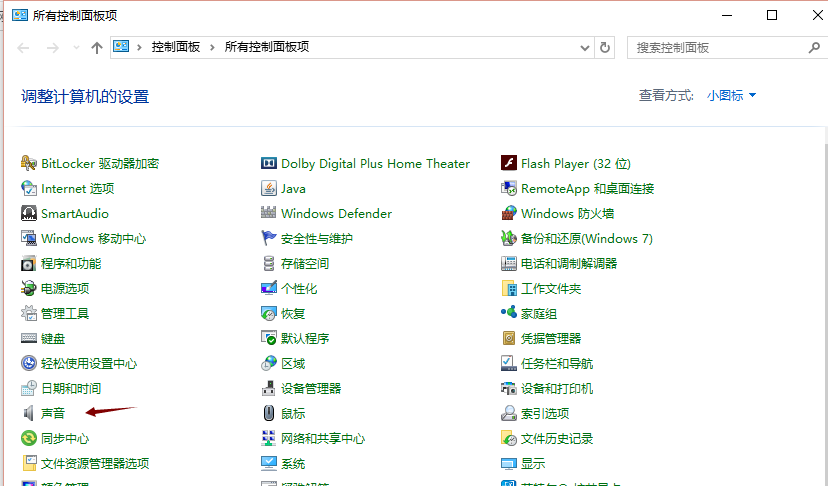Viewport: 828px width, 486px height.
Task: Open the 文件历史记录 link
Action: (557, 438)
